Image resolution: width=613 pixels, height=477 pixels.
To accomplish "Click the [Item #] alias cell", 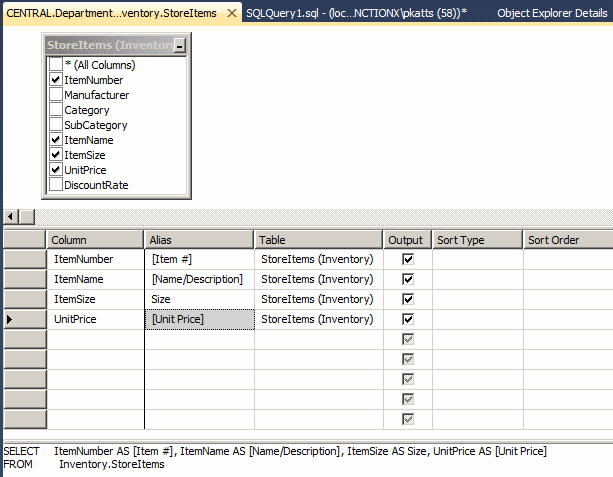I will pyautogui.click(x=199, y=259).
